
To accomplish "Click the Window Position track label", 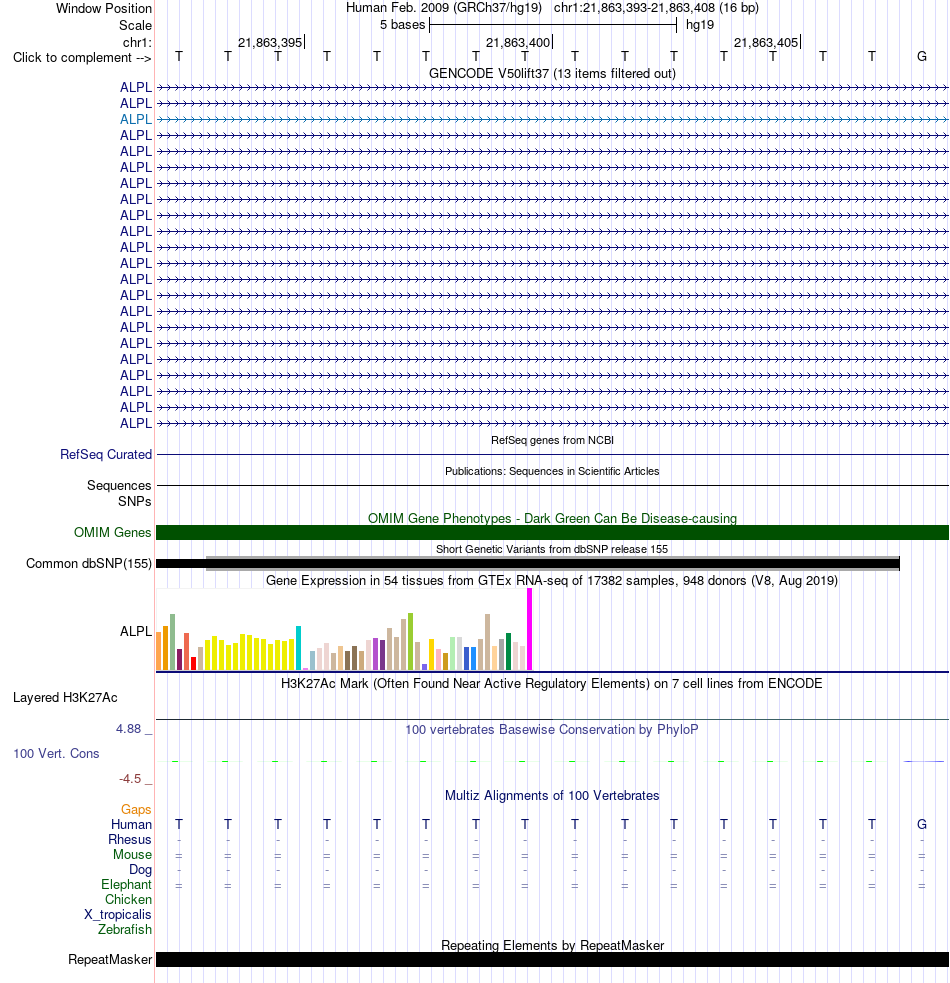I will 103,9.
